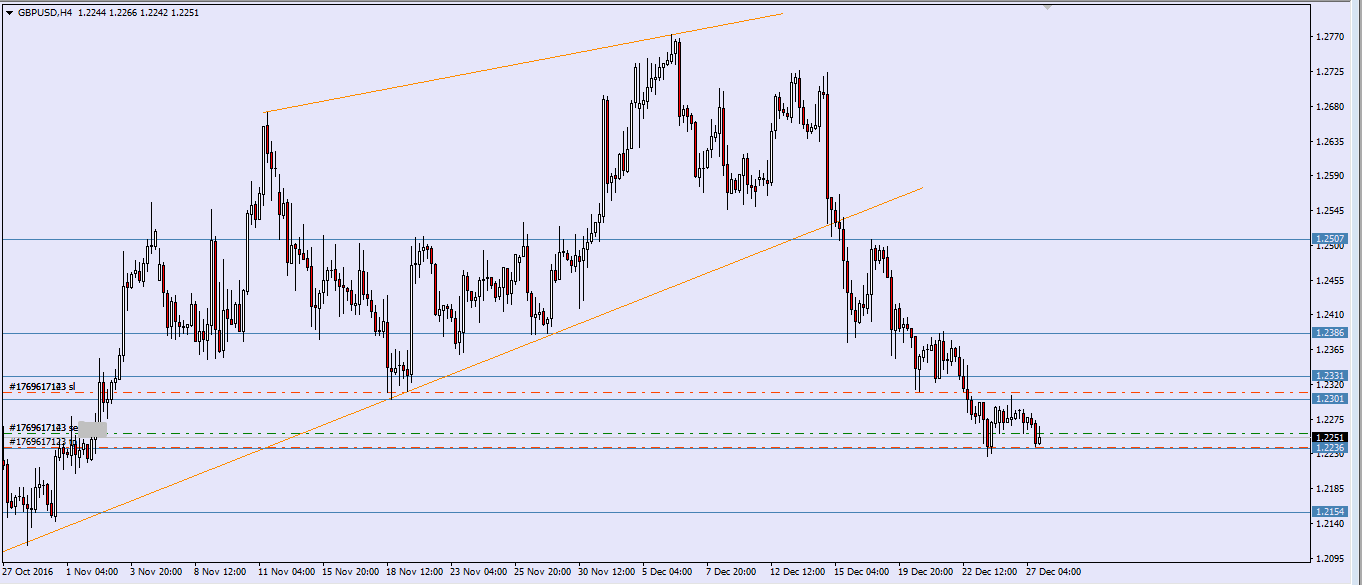Click the 1.2365 price scale value
Screen dimensions: 1362x585
[1330, 350]
